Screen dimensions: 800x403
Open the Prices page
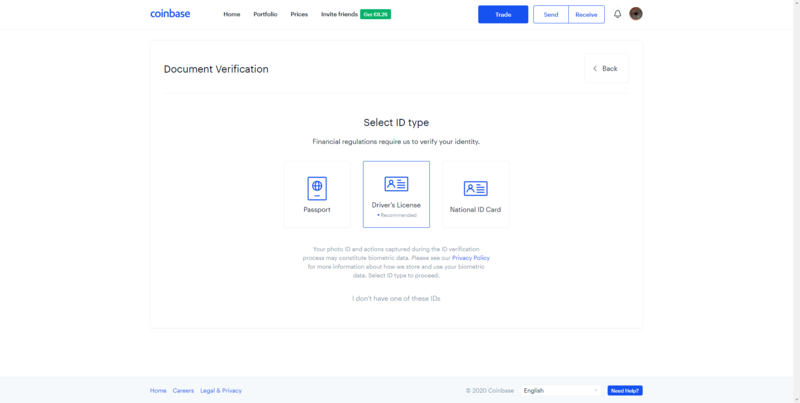299,14
